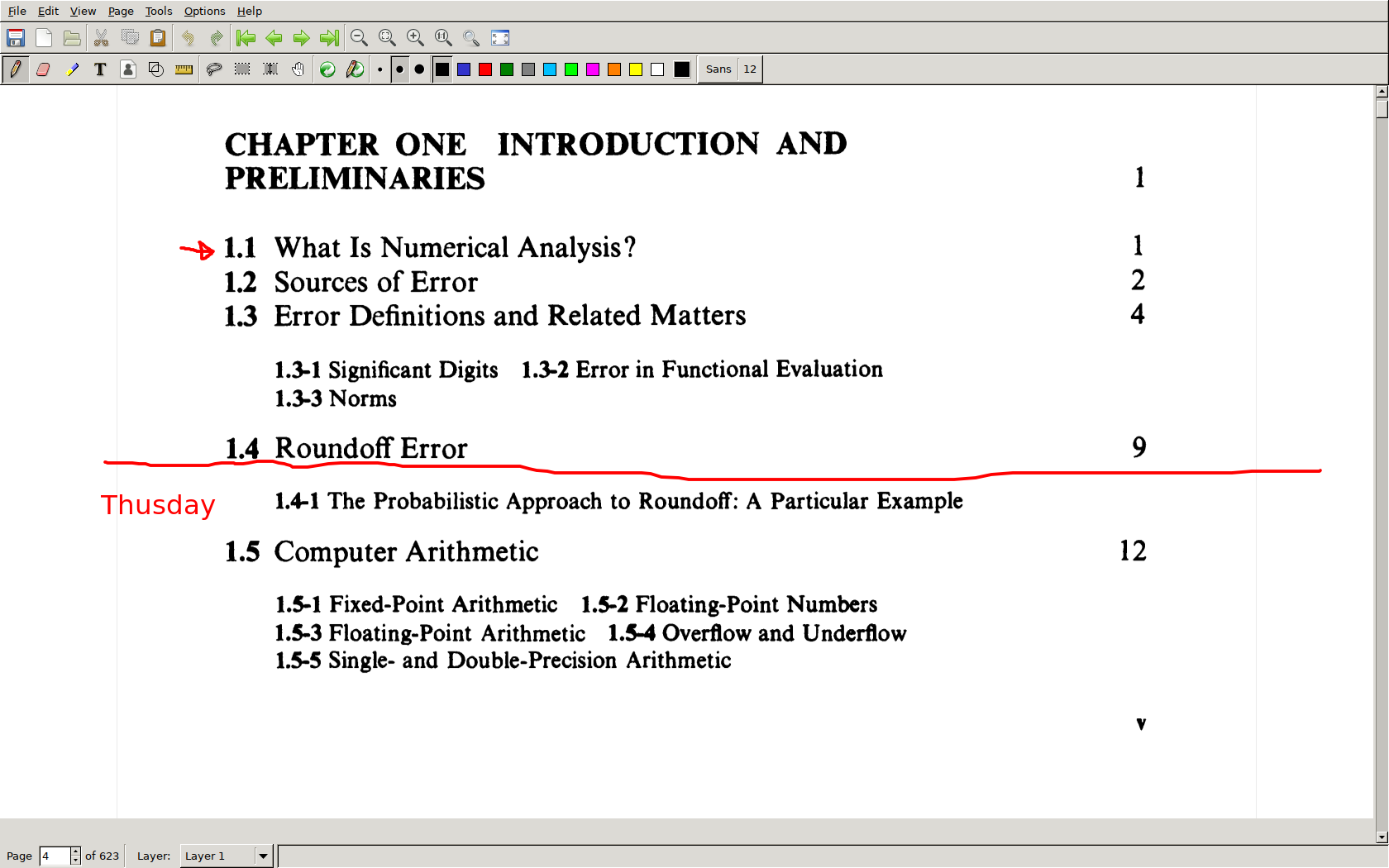Open the Options menu
Screen dimensions: 1389x868
(204, 11)
